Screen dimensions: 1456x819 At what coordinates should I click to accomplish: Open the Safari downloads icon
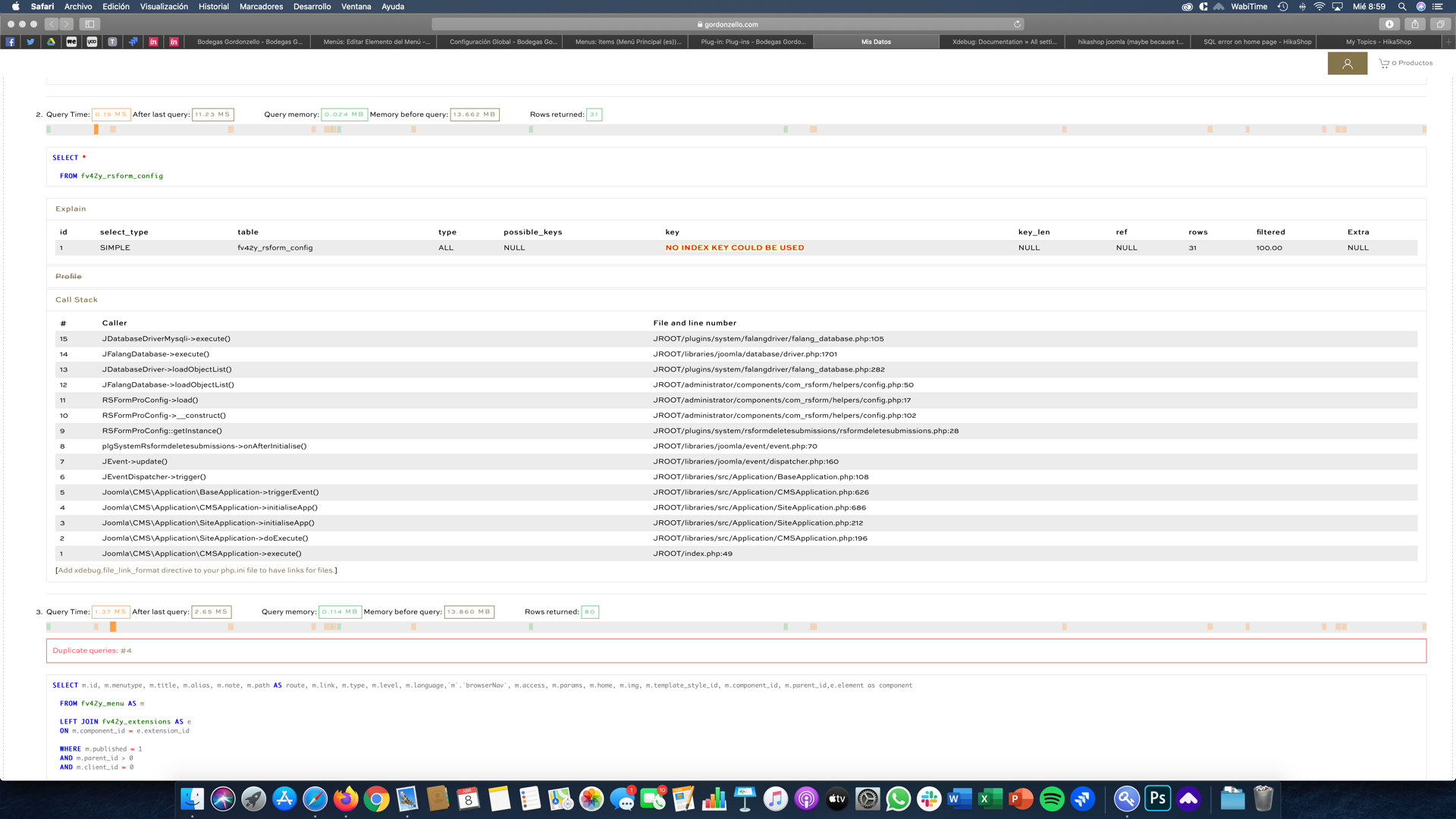click(1389, 24)
